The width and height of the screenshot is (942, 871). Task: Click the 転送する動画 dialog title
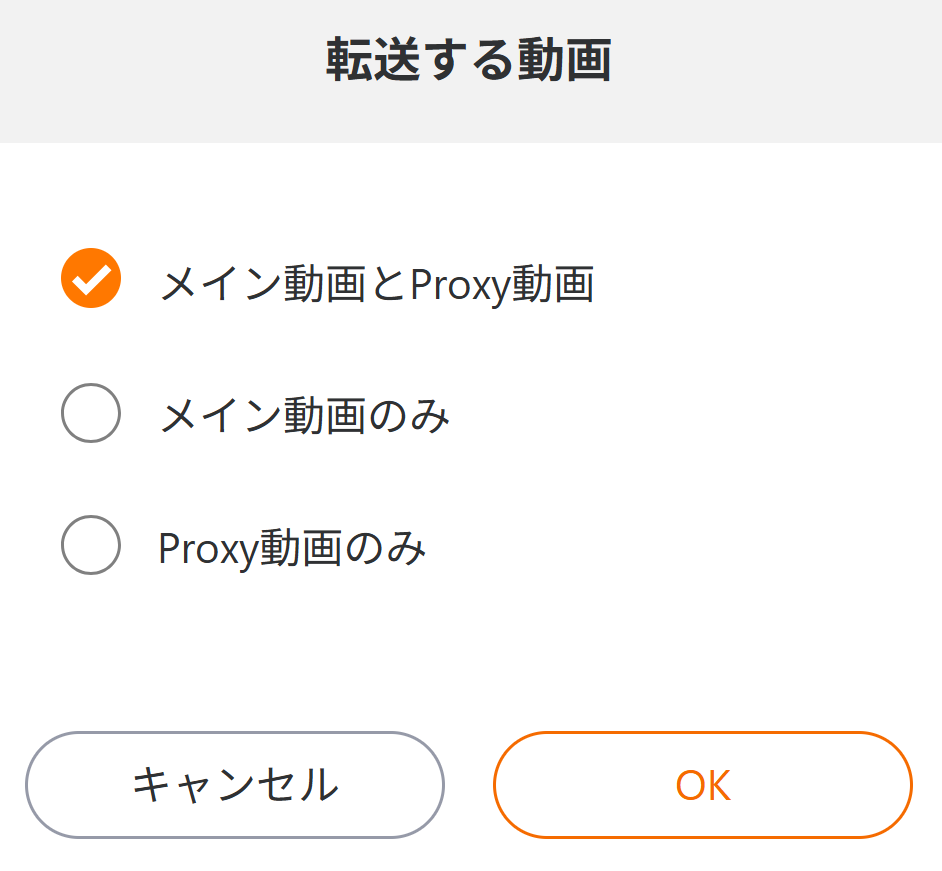pyautogui.click(x=469, y=62)
